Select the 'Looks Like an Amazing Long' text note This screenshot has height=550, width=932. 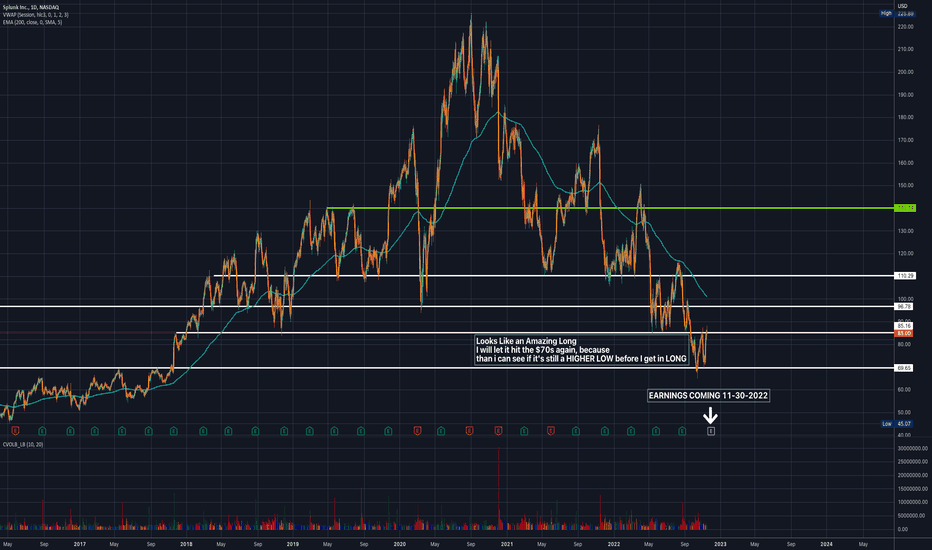pos(581,350)
